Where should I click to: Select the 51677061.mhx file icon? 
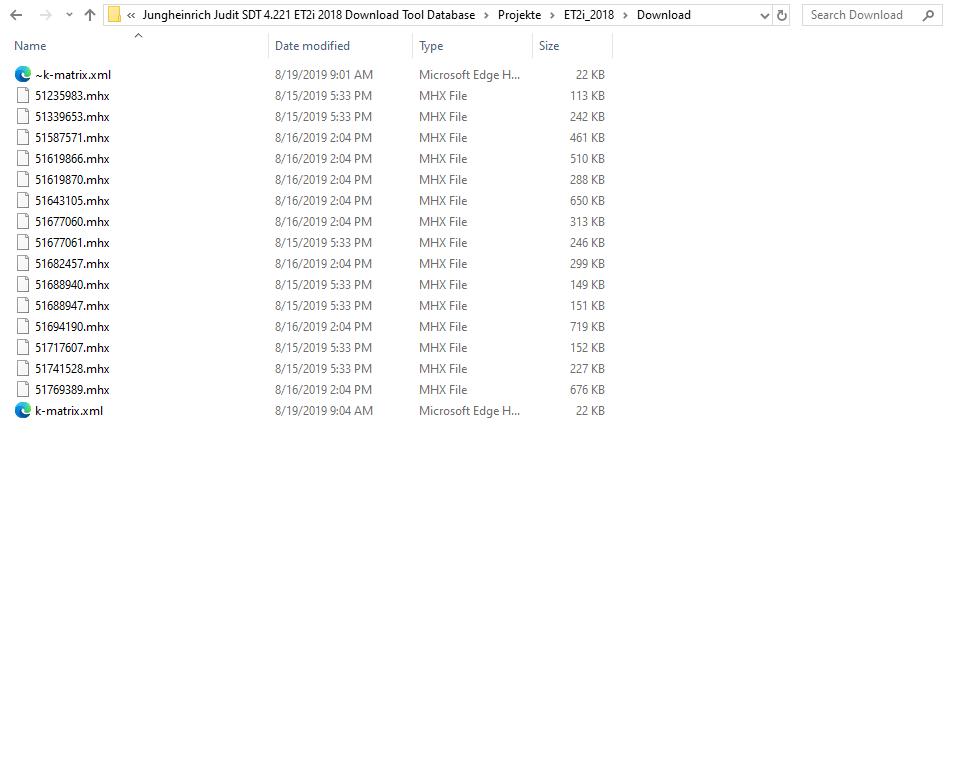[x=23, y=243]
